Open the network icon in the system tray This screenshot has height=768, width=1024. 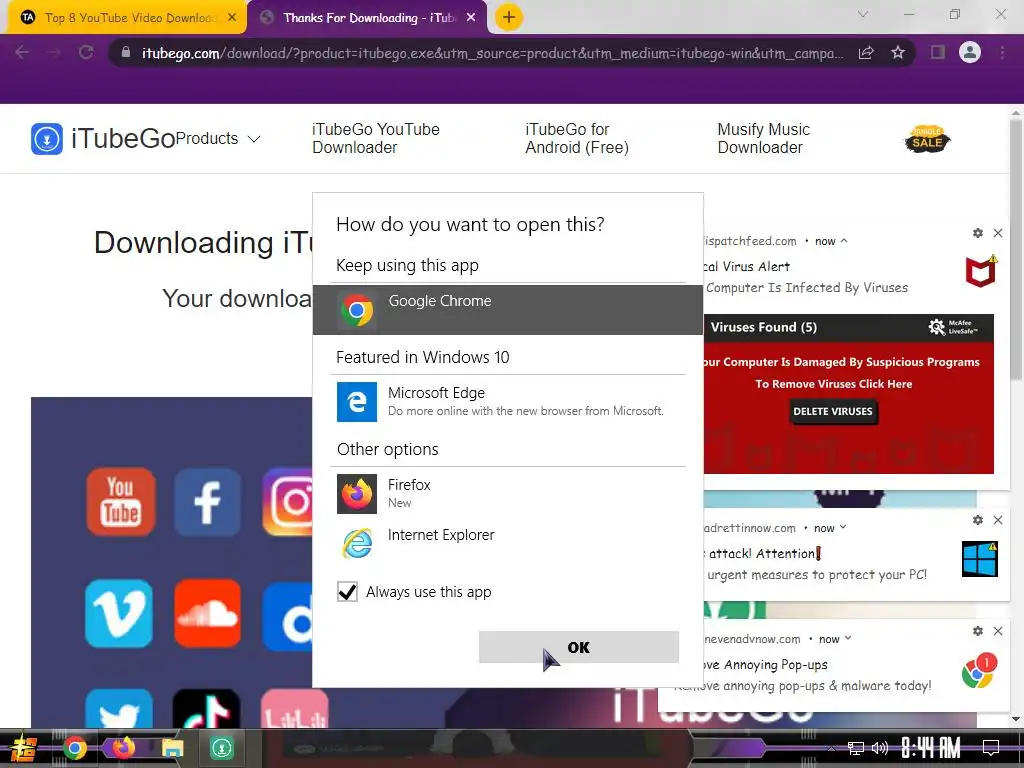tap(856, 748)
